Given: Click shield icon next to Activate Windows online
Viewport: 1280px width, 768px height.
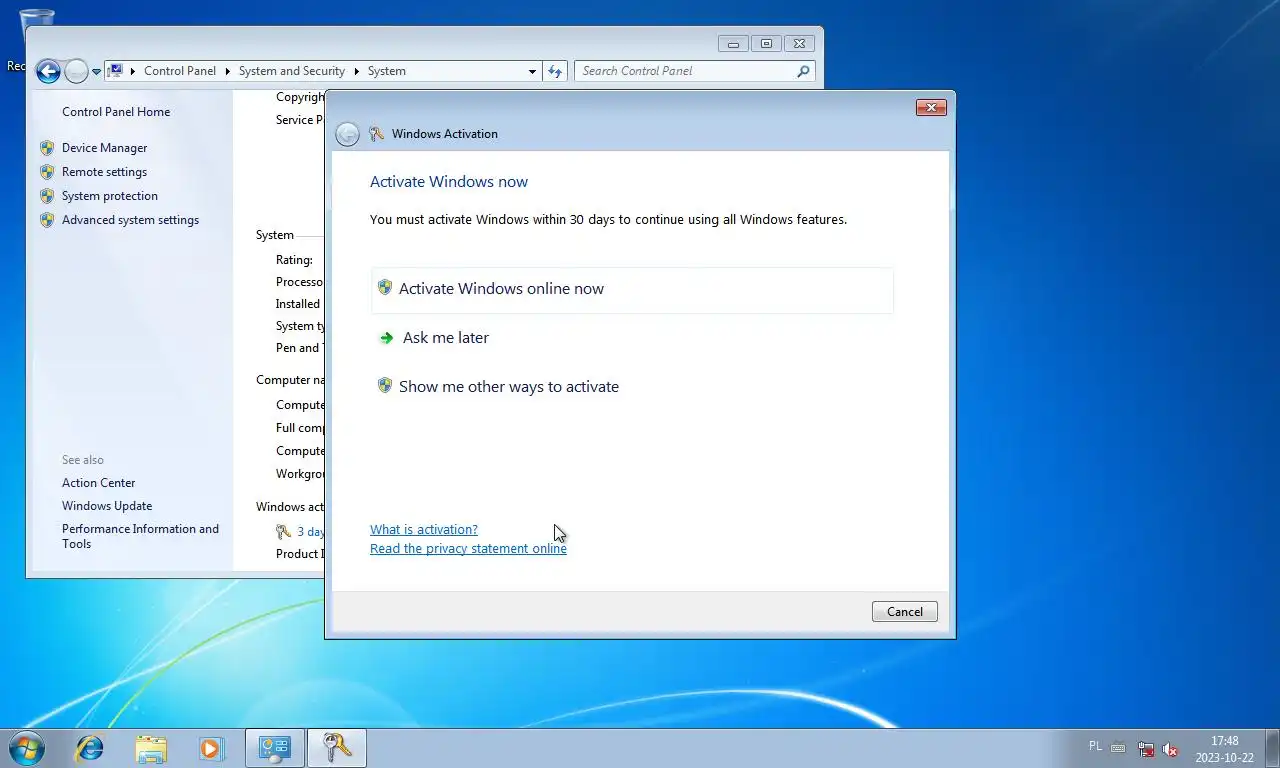Looking at the screenshot, I should coord(385,288).
